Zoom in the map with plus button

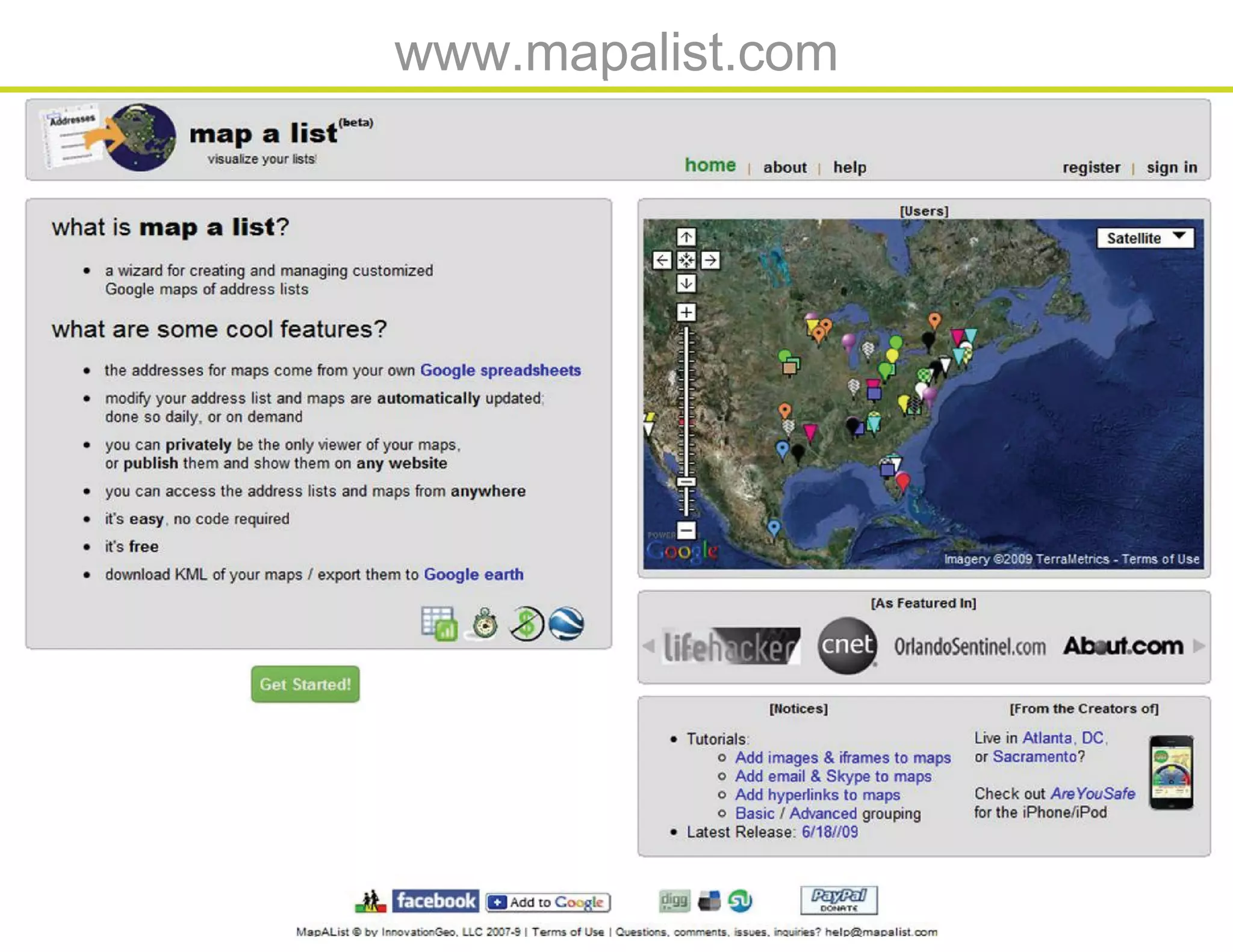pyautogui.click(x=686, y=312)
